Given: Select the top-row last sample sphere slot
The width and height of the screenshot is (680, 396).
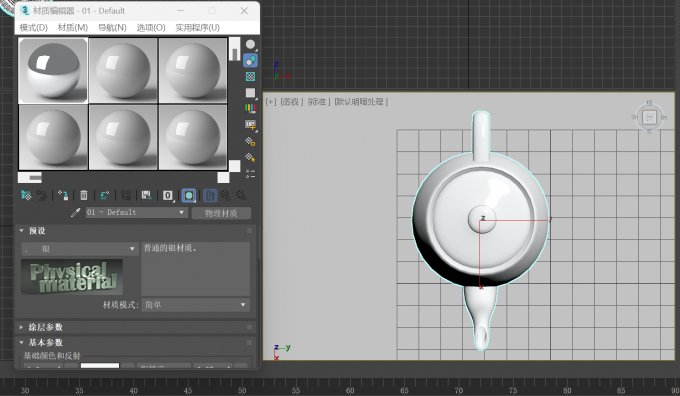Looking at the screenshot, I should (193, 71).
